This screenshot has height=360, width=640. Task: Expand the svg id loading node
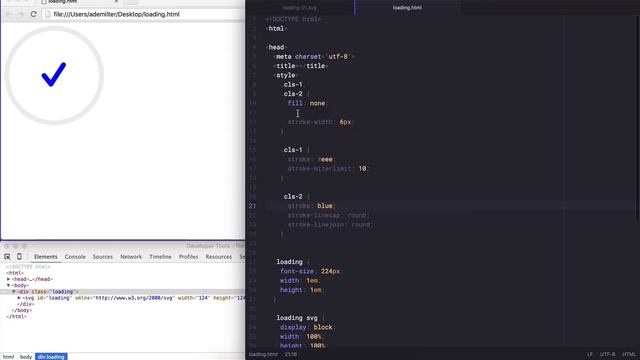click(x=19, y=298)
